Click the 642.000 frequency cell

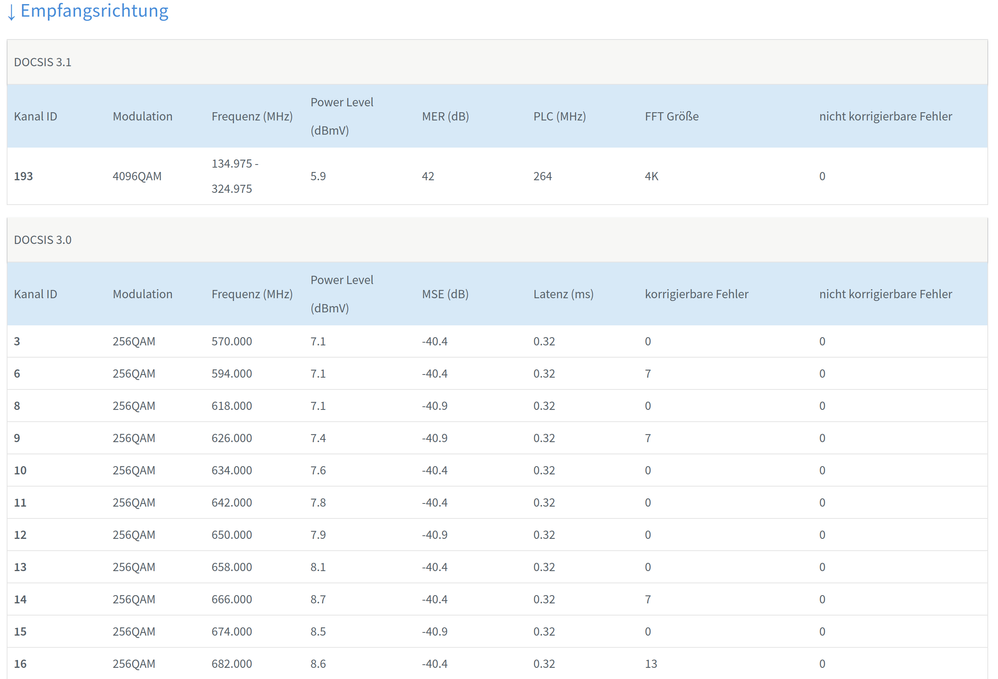pos(232,503)
